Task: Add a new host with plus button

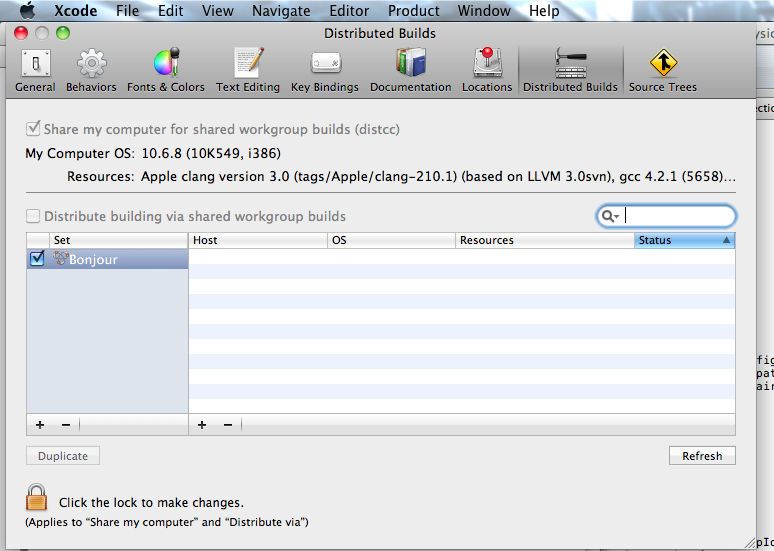Action: point(202,425)
